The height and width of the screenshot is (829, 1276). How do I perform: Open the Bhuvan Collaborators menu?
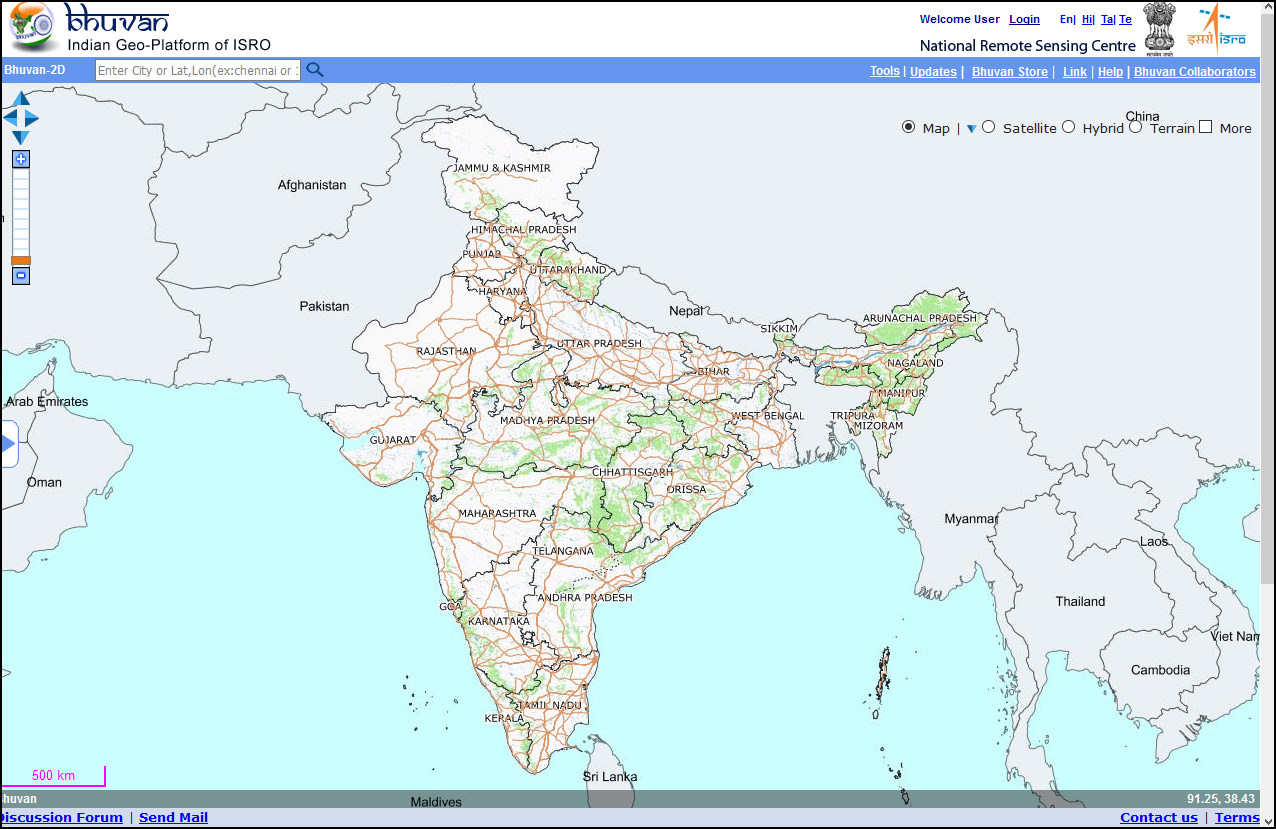click(1195, 72)
